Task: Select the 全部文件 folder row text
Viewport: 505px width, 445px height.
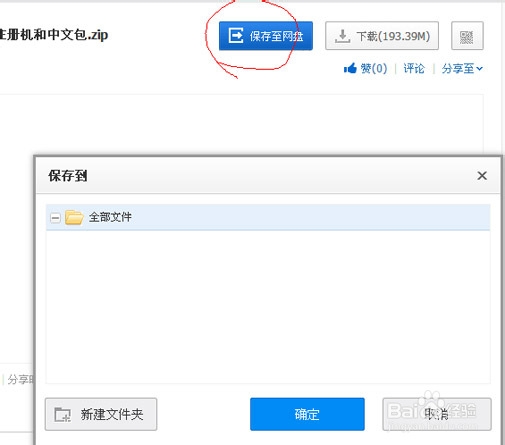Action: [110, 217]
